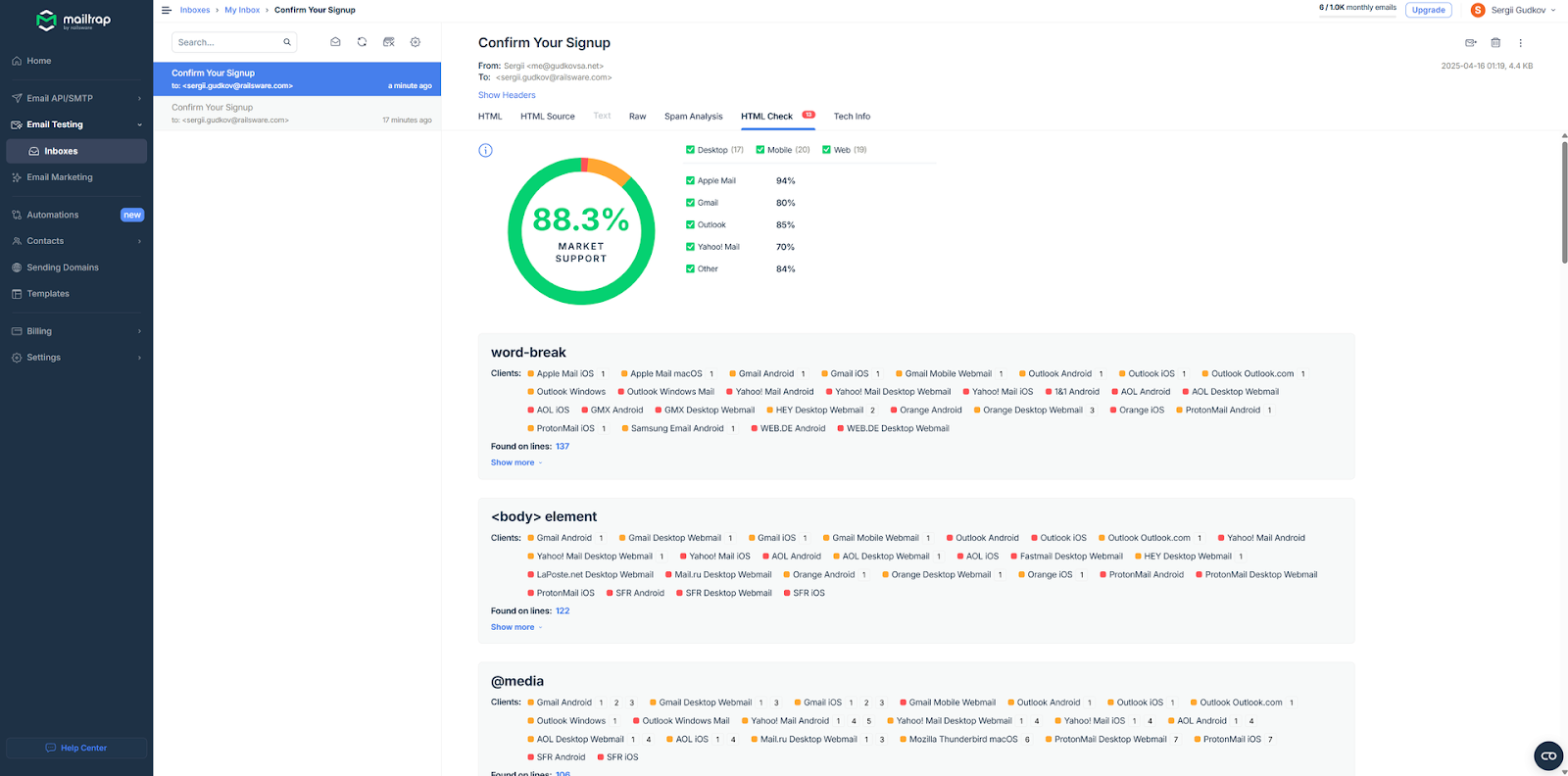Switch to the HTML Source tab

pyautogui.click(x=548, y=117)
